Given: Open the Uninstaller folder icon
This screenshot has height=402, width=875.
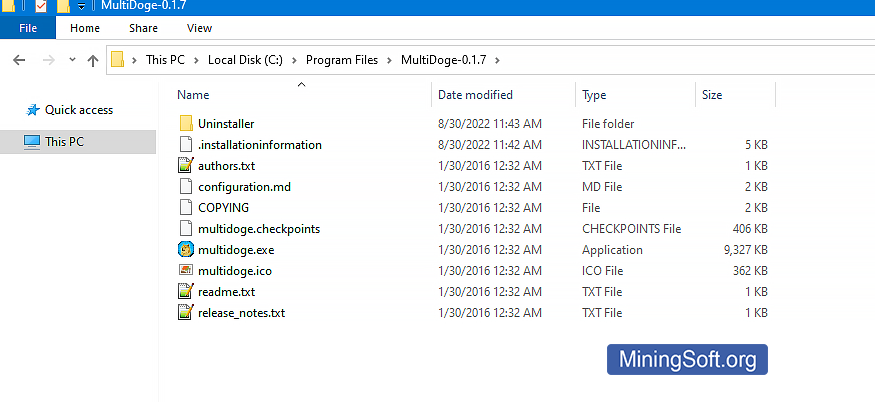Looking at the screenshot, I should (x=186, y=123).
